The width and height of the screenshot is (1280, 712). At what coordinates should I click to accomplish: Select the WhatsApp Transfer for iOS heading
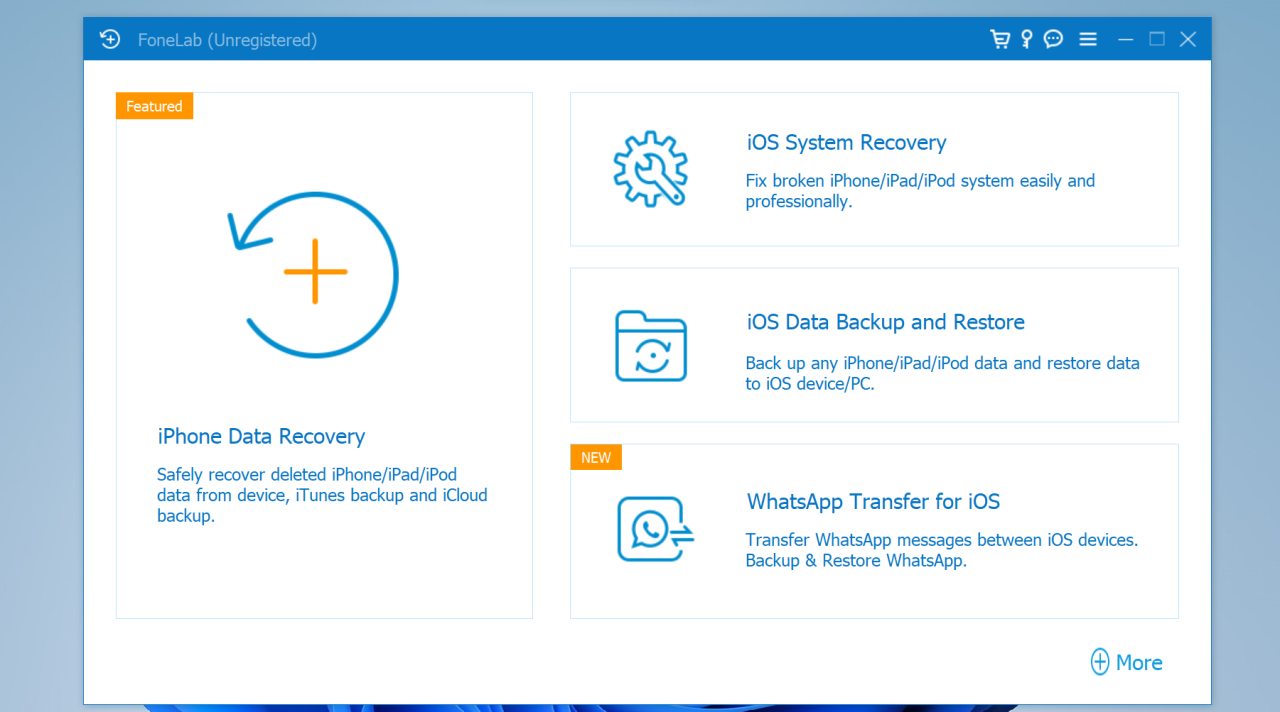pos(873,502)
